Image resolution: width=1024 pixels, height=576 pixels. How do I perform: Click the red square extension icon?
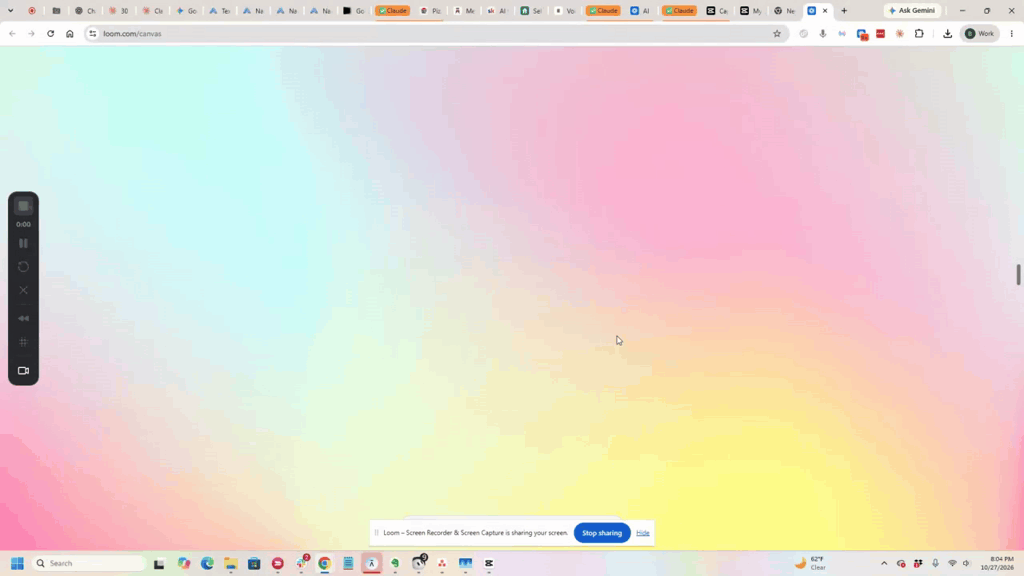tap(880, 33)
